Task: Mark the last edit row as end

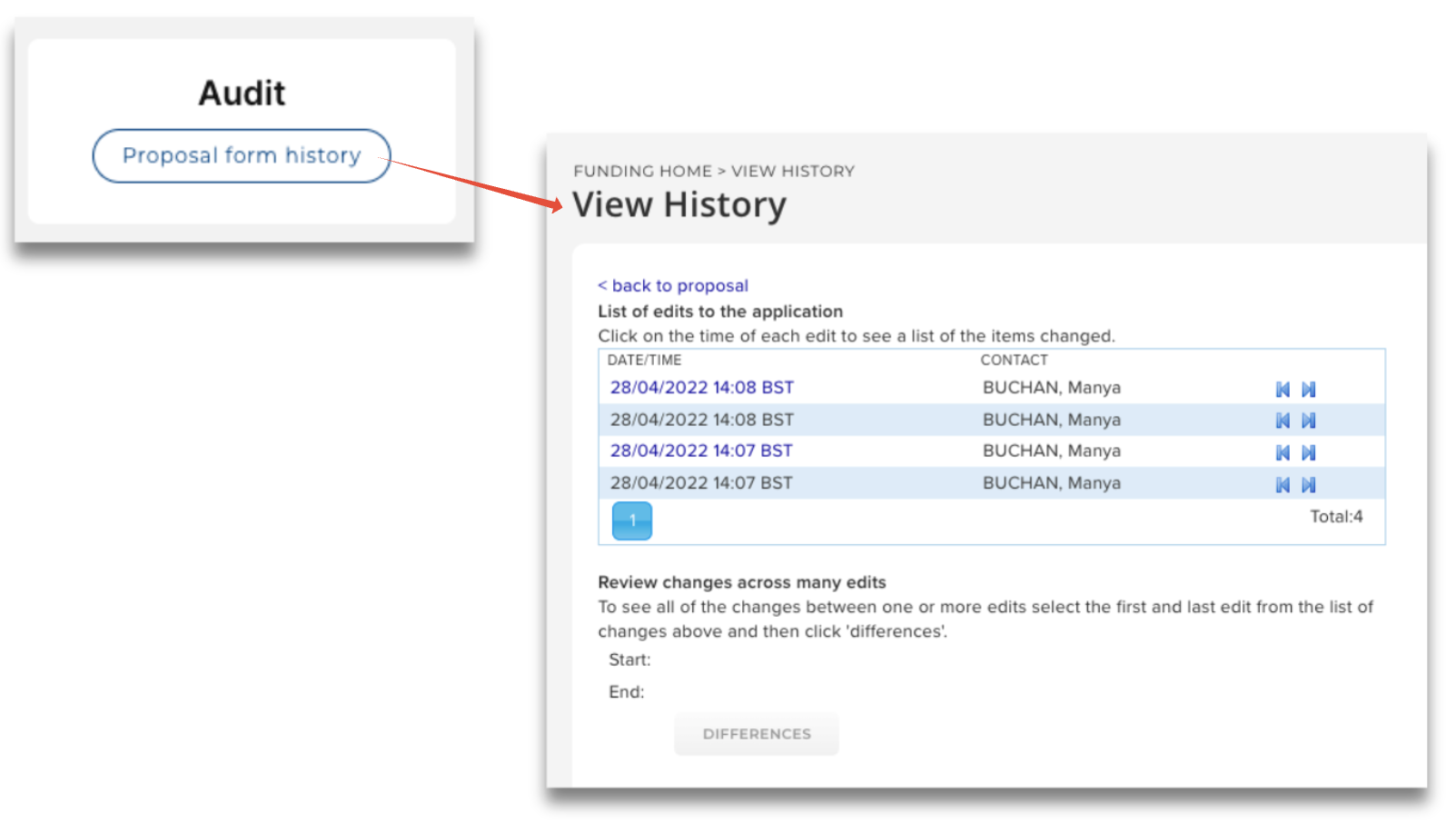Action: pyautogui.click(x=1308, y=485)
